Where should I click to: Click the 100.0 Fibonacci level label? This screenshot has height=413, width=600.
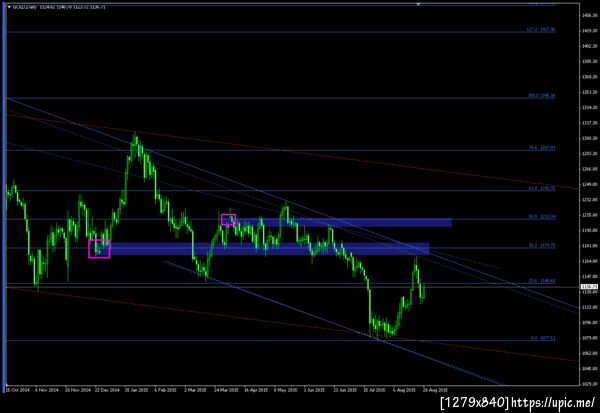[x=541, y=96]
